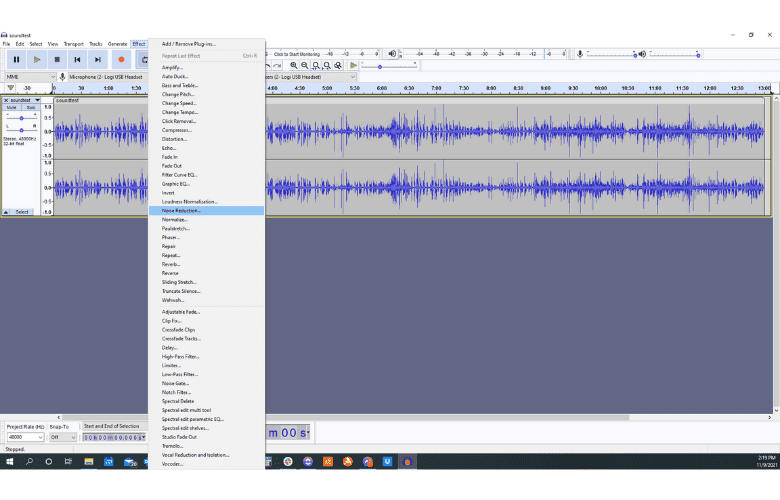Skip to End of the track

click(98, 60)
